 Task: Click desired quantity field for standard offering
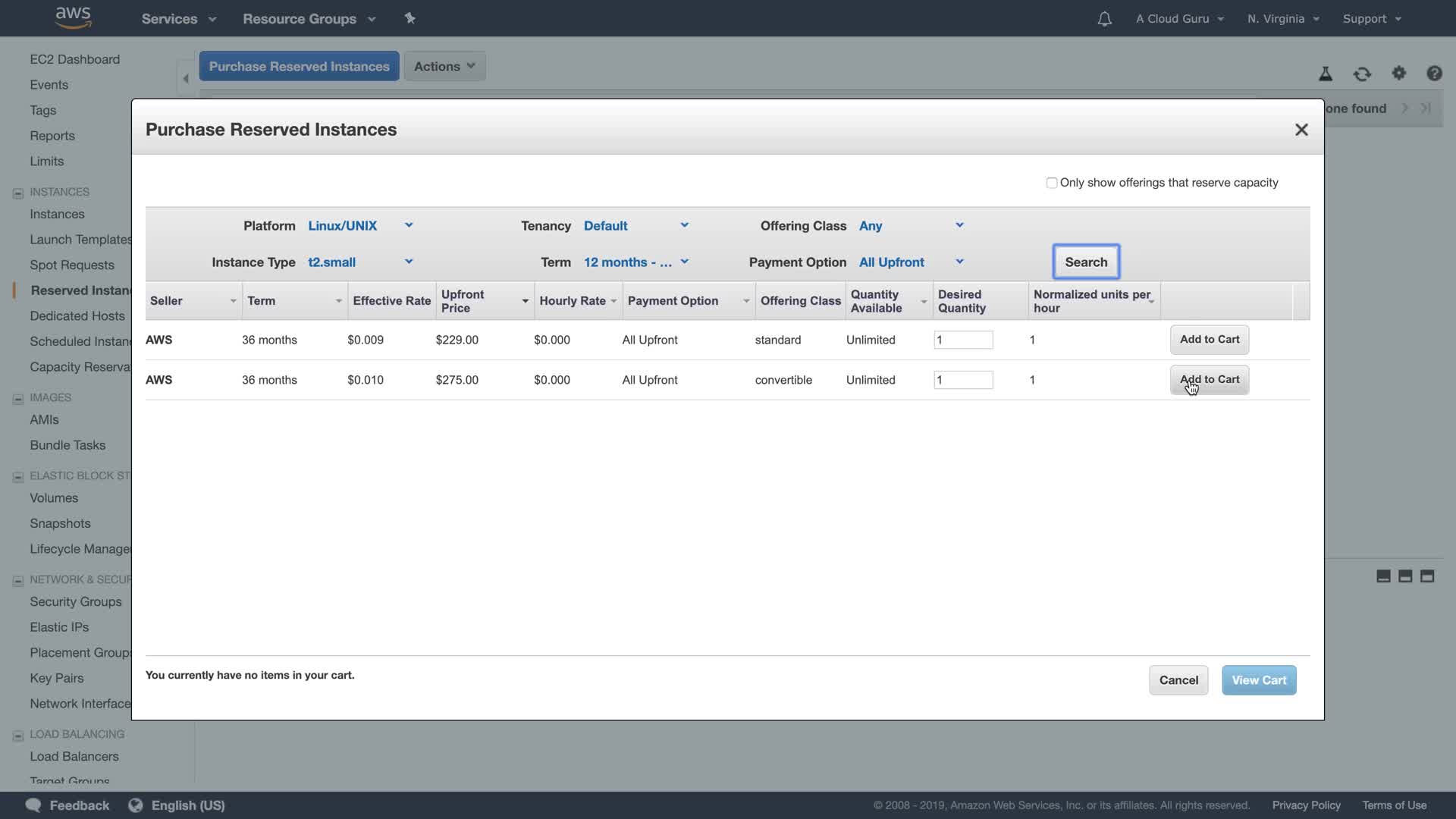point(963,340)
